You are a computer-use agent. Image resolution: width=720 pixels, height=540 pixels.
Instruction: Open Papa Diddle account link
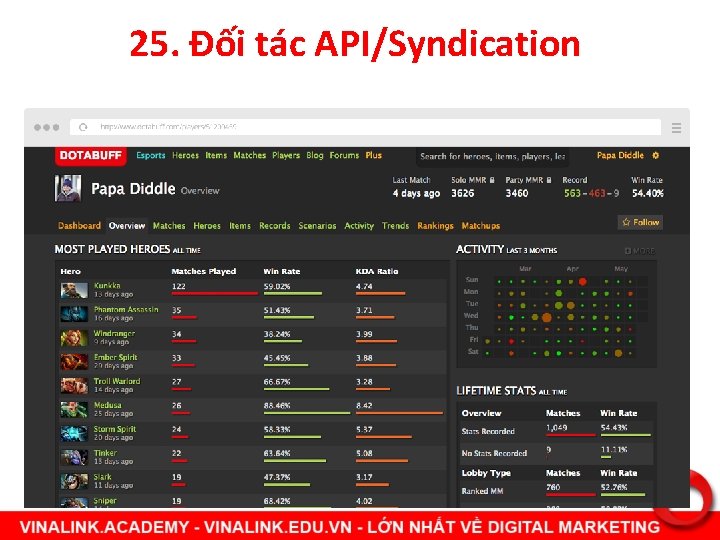pyautogui.click(x=620, y=155)
